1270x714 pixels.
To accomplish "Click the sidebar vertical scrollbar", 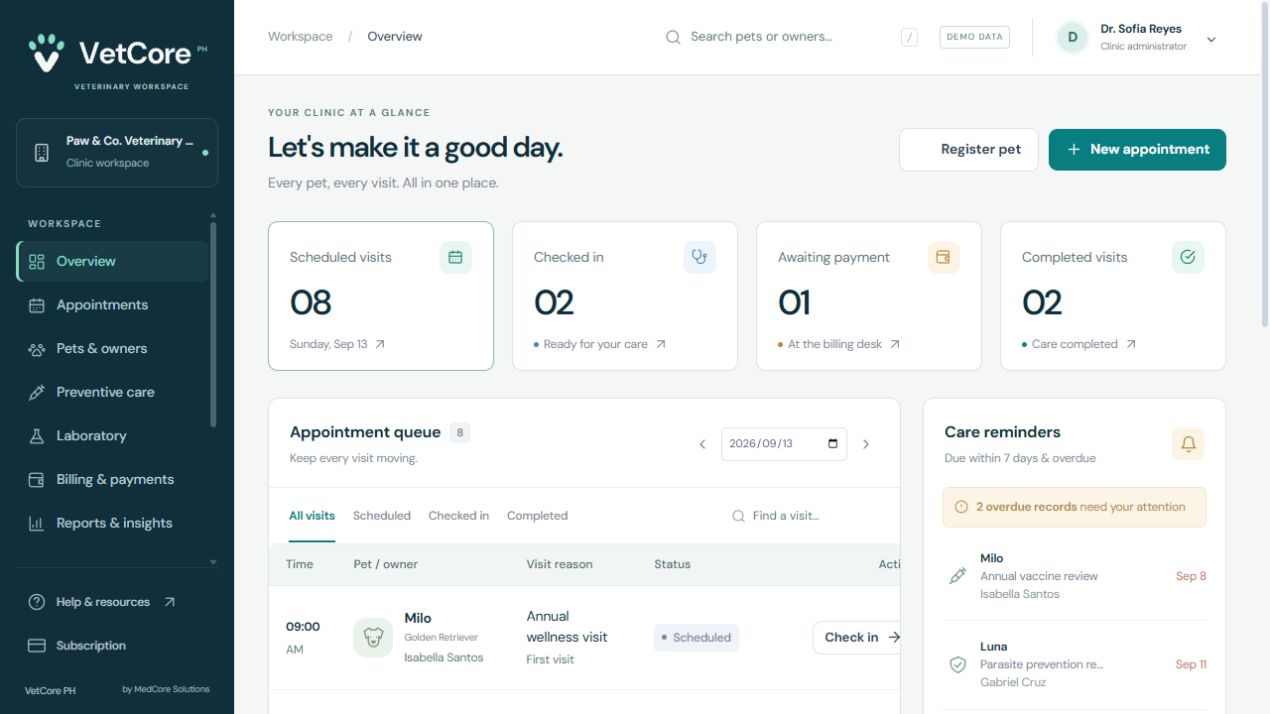I will [x=213, y=324].
